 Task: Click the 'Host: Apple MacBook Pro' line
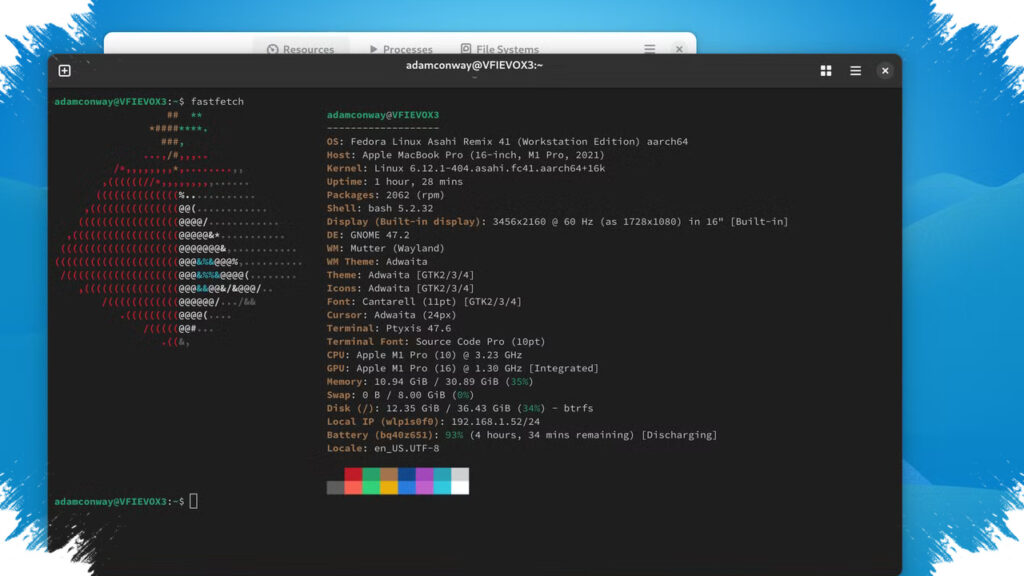point(466,155)
